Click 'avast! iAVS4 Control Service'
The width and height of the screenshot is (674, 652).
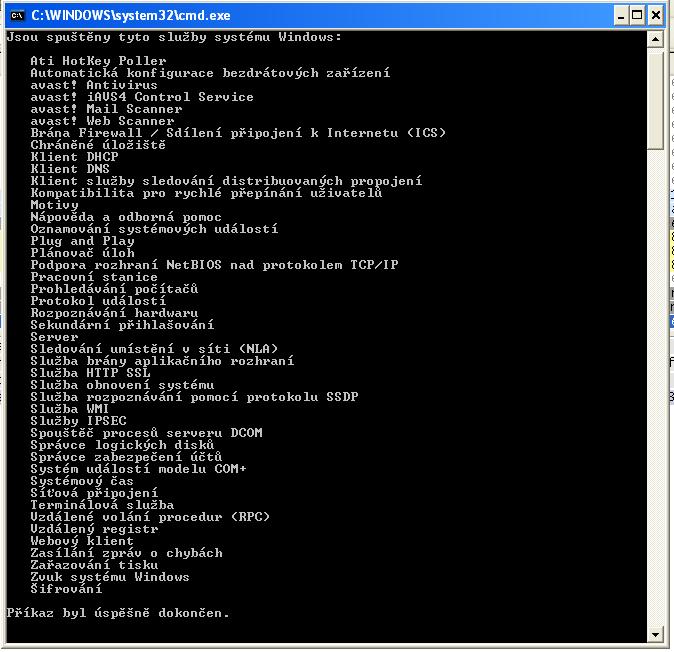(142, 97)
